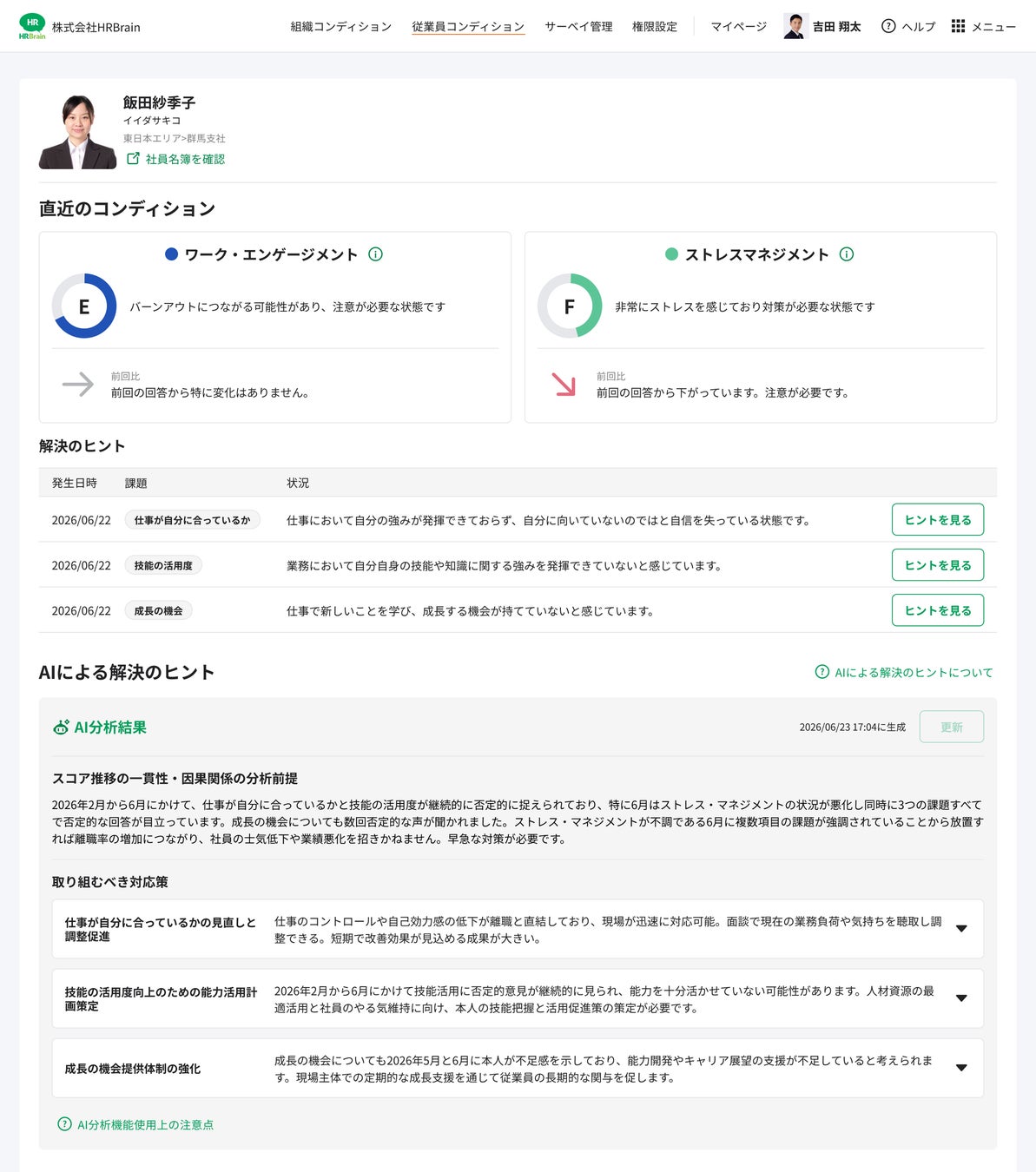
Task: Open サーベイ管理 menu tab
Action: [578, 27]
